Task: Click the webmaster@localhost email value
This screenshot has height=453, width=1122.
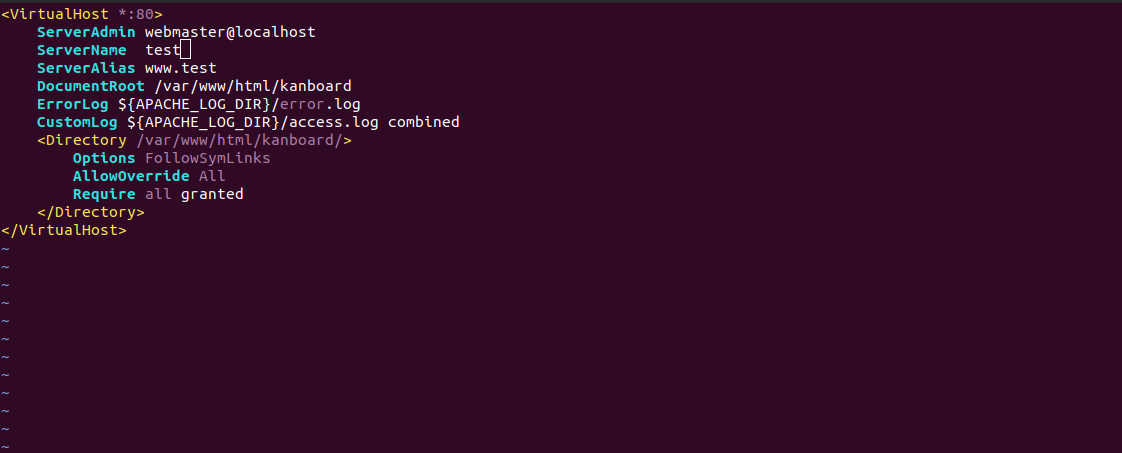Action: [230, 31]
